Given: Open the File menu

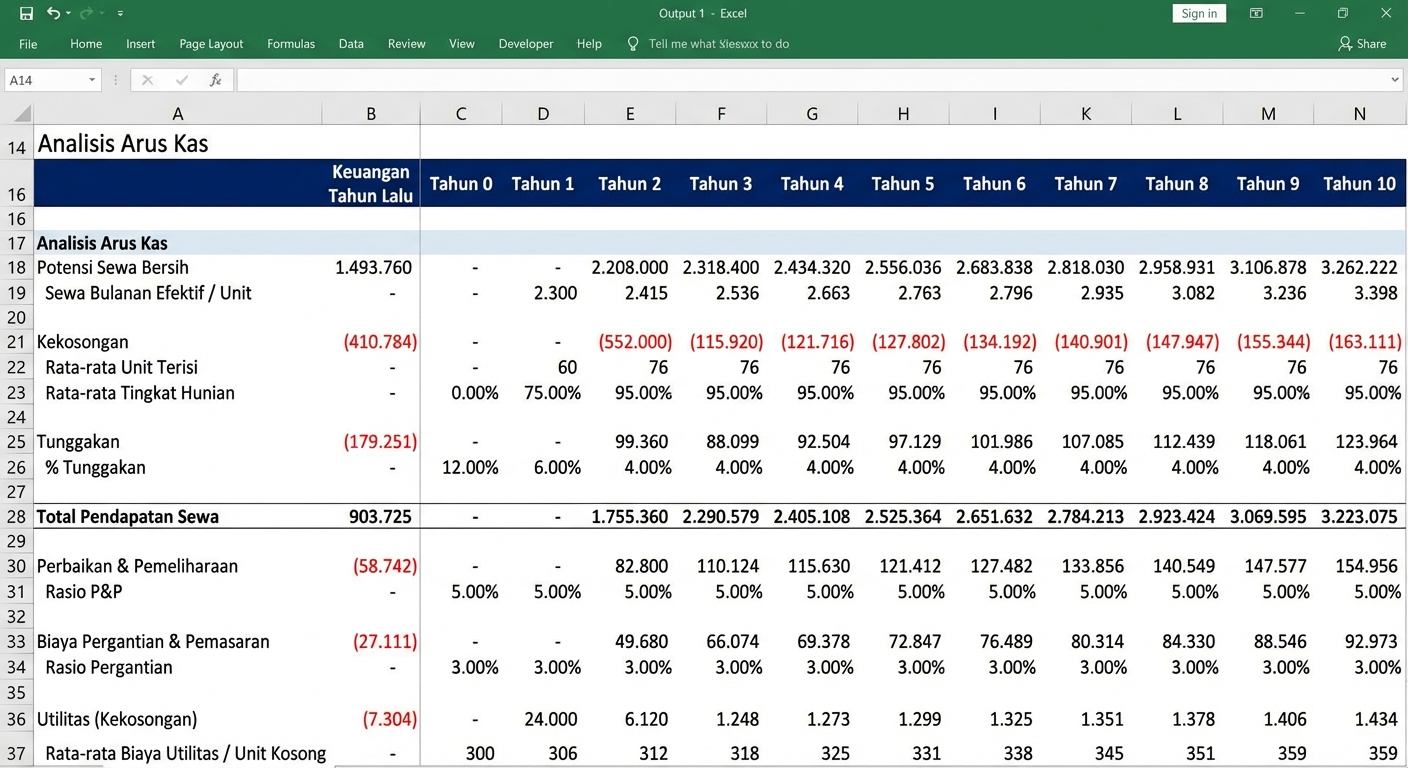Looking at the screenshot, I should click(28, 44).
